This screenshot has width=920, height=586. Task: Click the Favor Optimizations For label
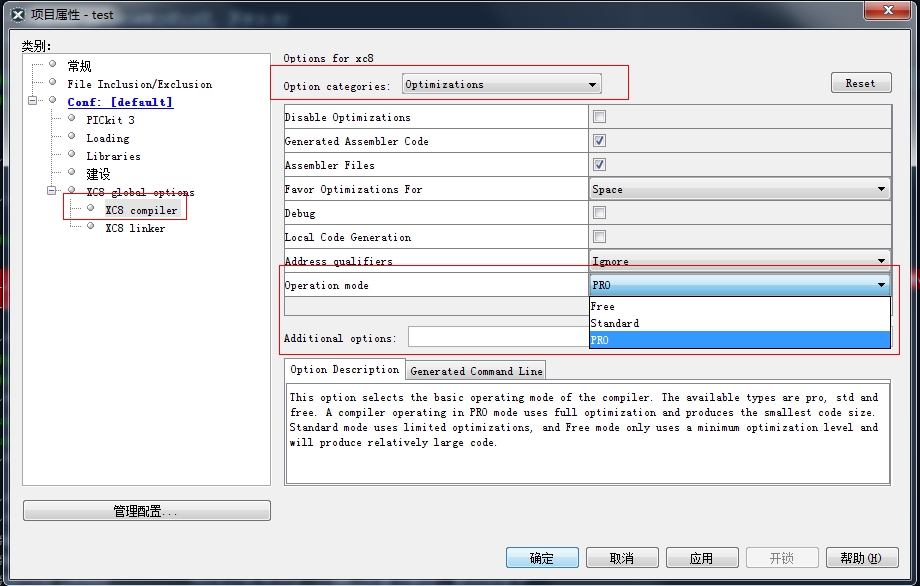point(353,189)
